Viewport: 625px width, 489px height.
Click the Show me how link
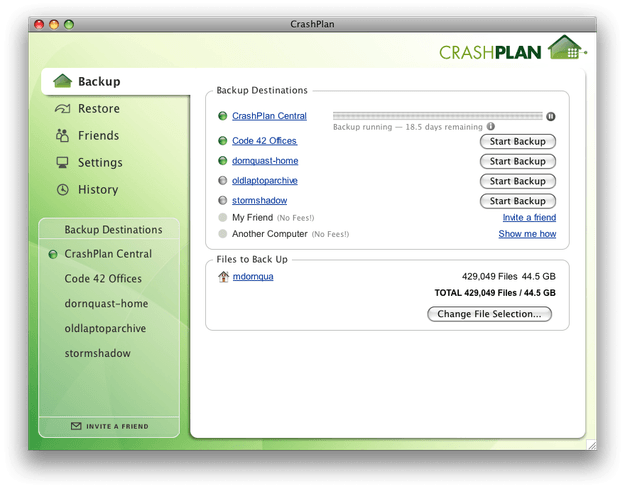[x=527, y=234]
